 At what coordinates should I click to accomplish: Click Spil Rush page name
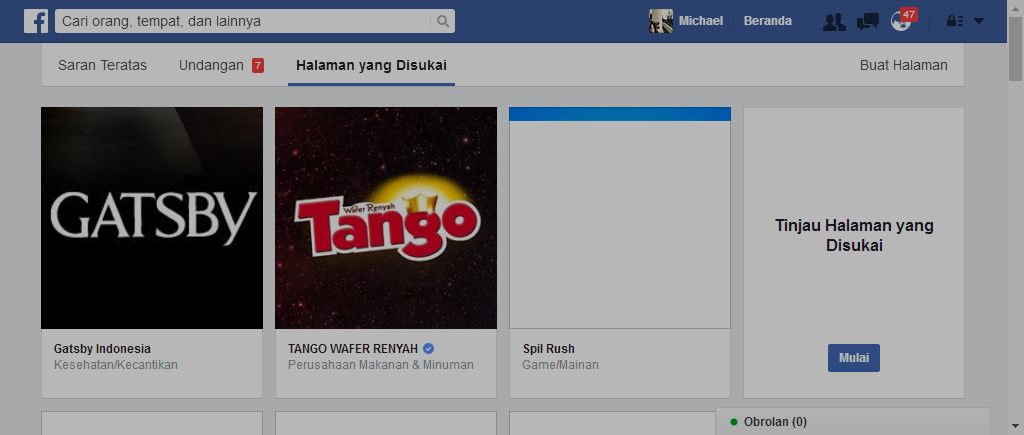(549, 349)
